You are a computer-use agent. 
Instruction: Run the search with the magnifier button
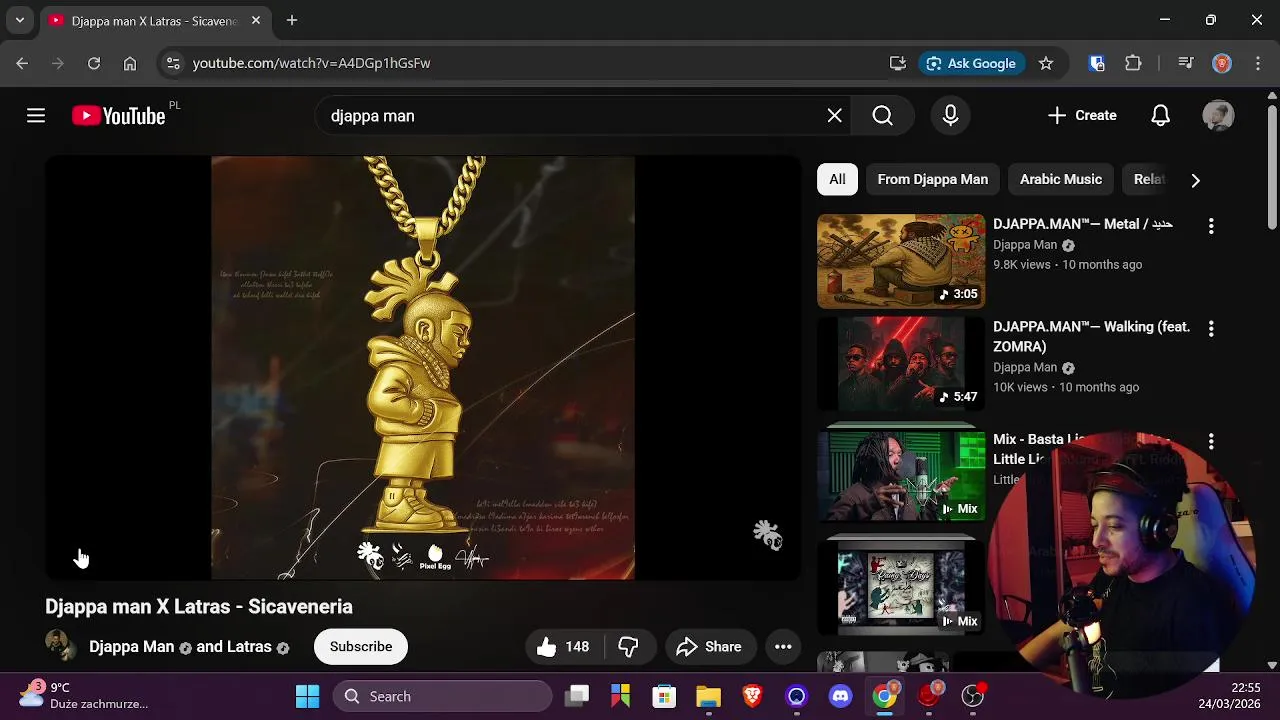[x=882, y=116]
